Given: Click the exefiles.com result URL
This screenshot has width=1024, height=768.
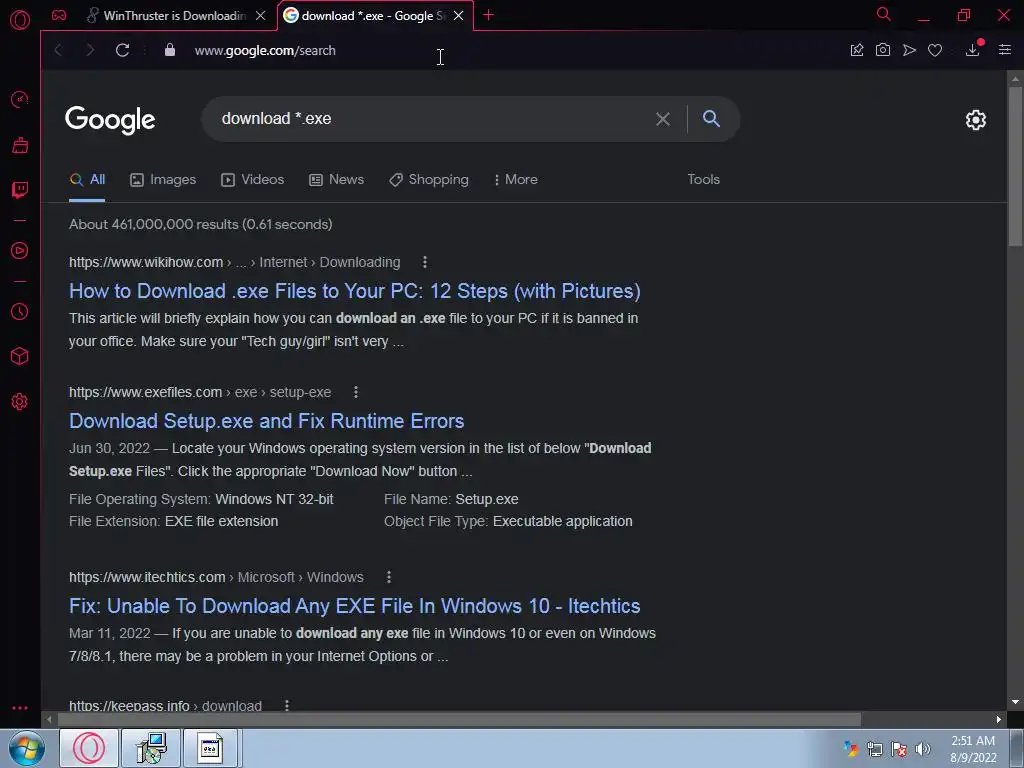Looking at the screenshot, I should click(x=146, y=392).
